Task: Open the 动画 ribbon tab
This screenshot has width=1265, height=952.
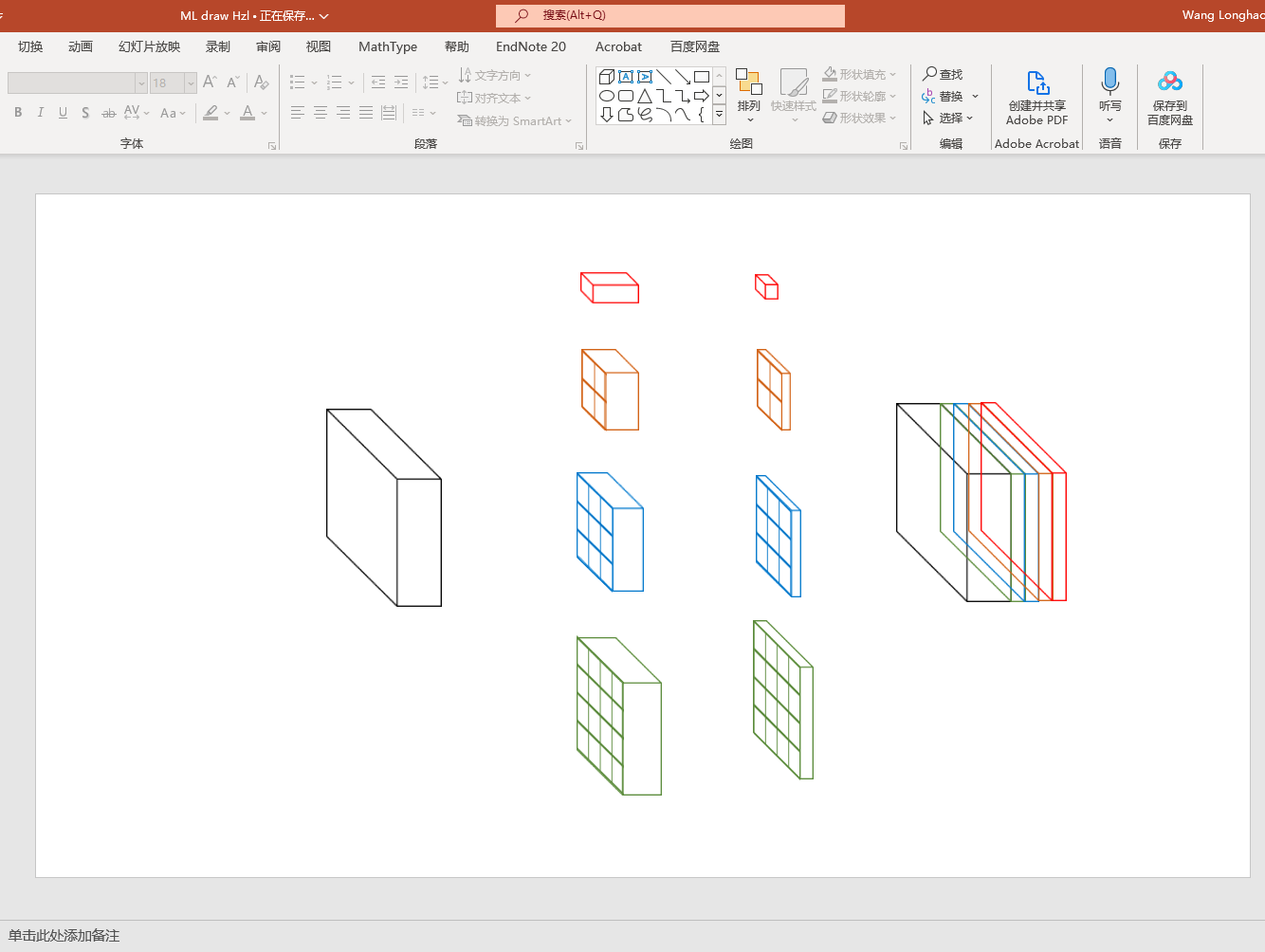Action: click(x=81, y=46)
